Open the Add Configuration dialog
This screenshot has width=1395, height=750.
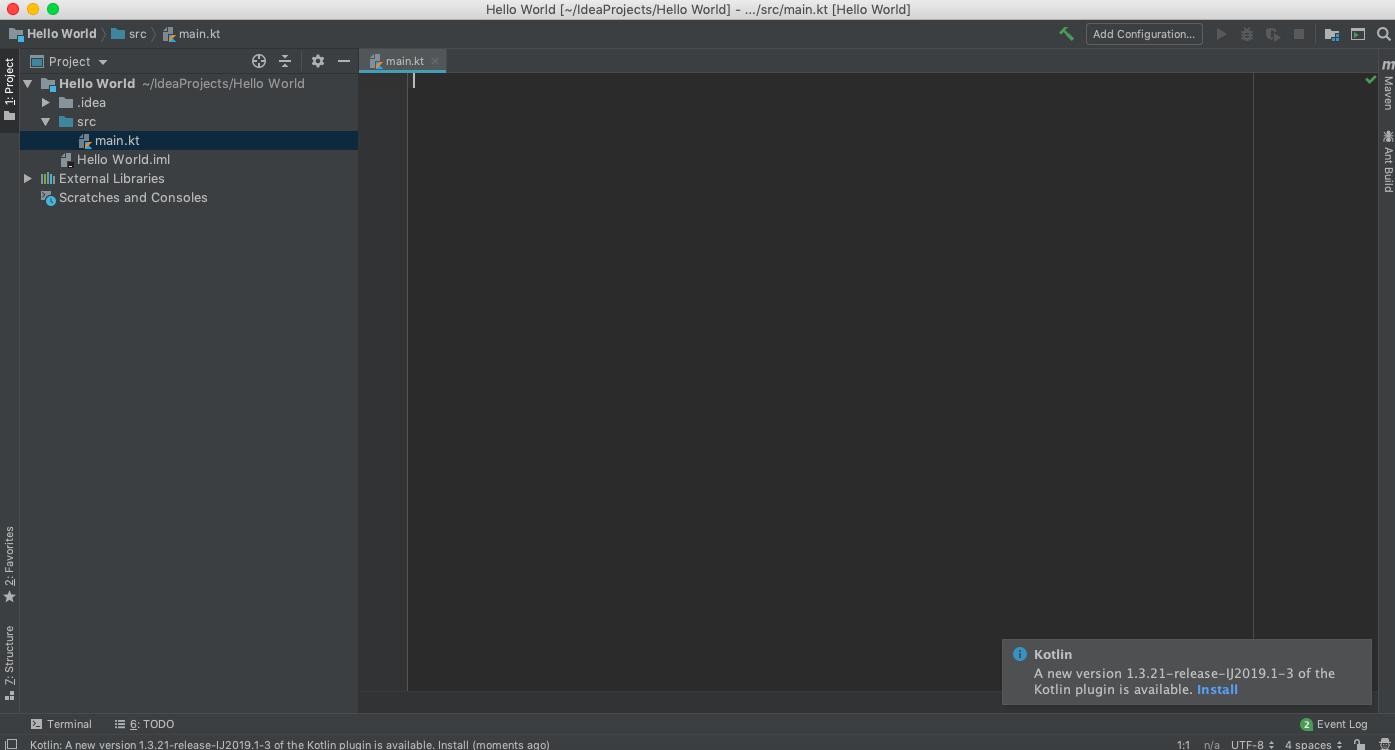tap(1144, 34)
